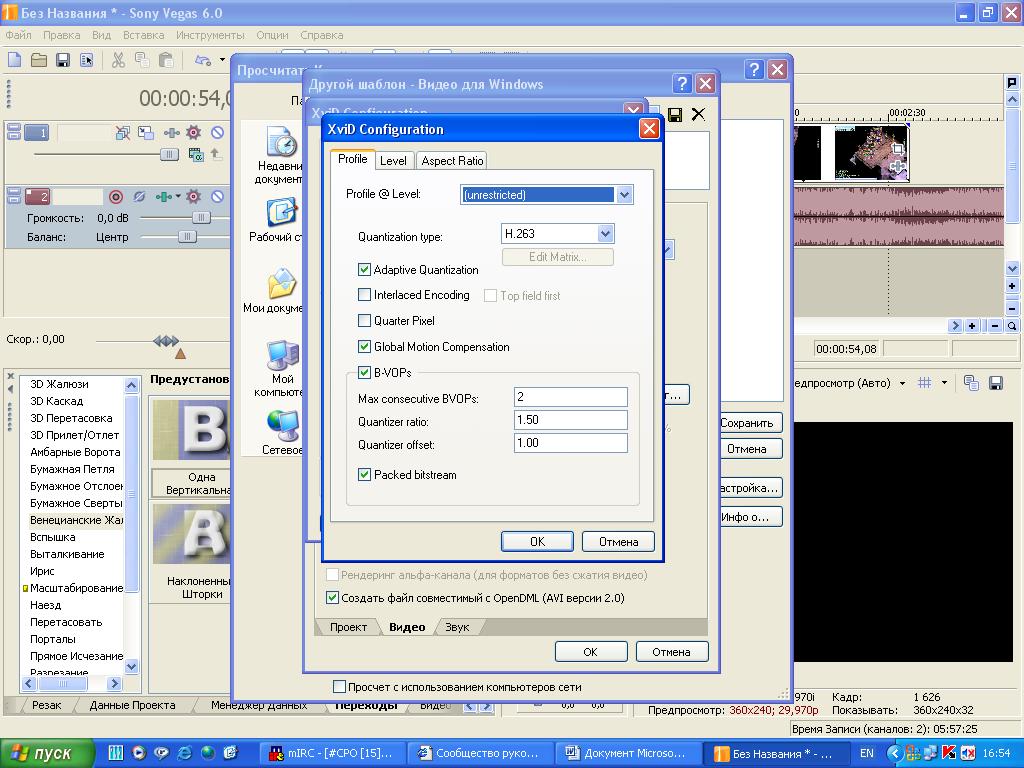
Task: Mute audio track 2
Action: click(217, 197)
